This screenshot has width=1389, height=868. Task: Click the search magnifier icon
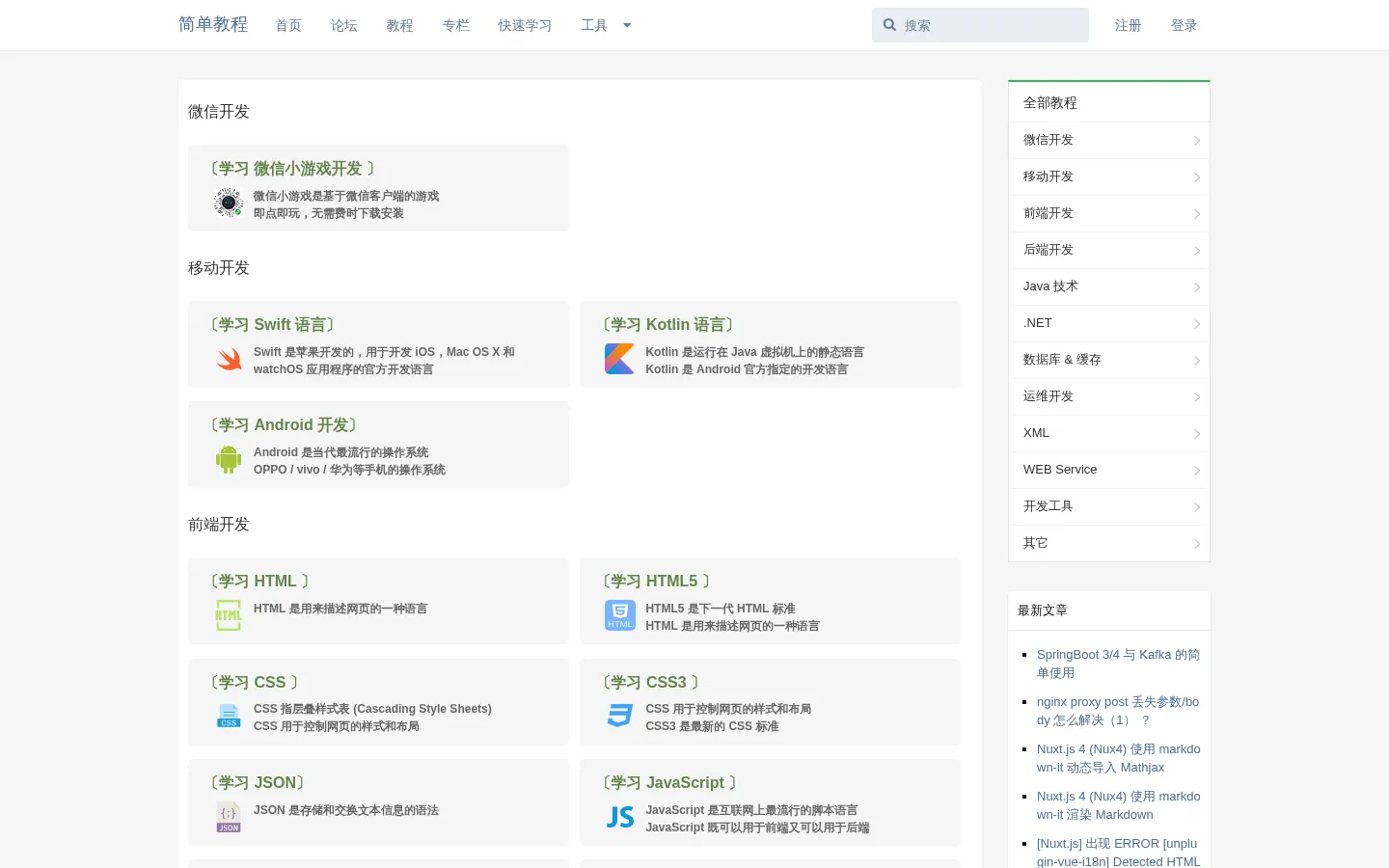tap(889, 25)
